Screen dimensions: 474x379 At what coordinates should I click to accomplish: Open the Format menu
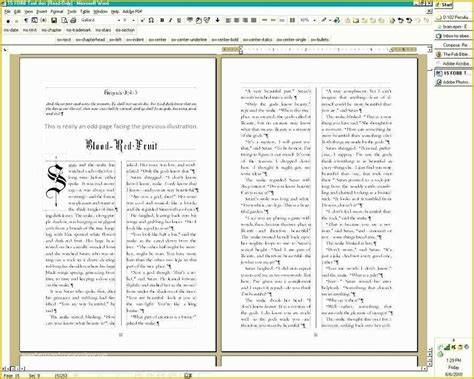click(x=57, y=11)
